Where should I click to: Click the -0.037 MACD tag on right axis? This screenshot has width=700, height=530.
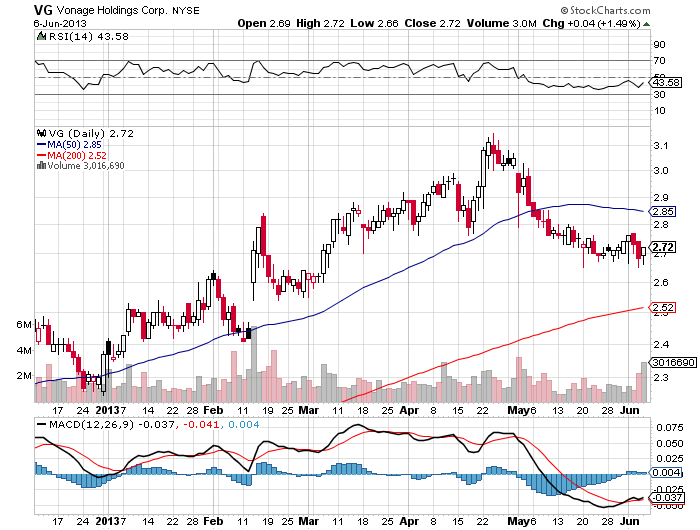pos(668,497)
